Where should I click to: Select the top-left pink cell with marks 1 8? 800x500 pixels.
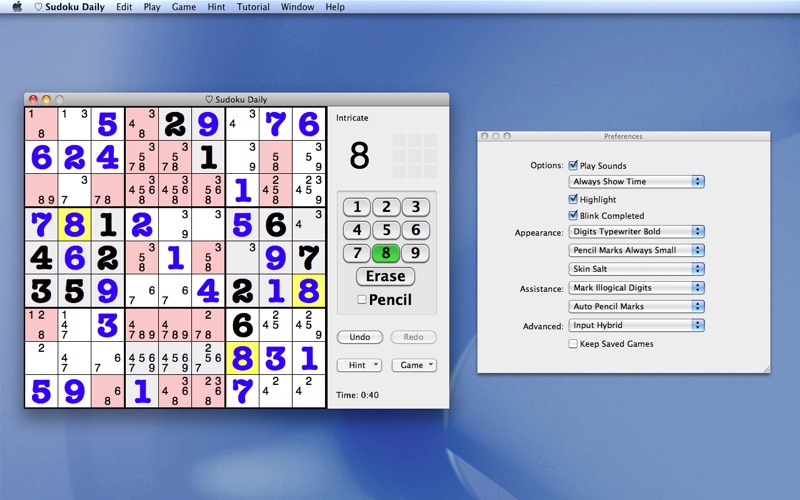(41, 124)
